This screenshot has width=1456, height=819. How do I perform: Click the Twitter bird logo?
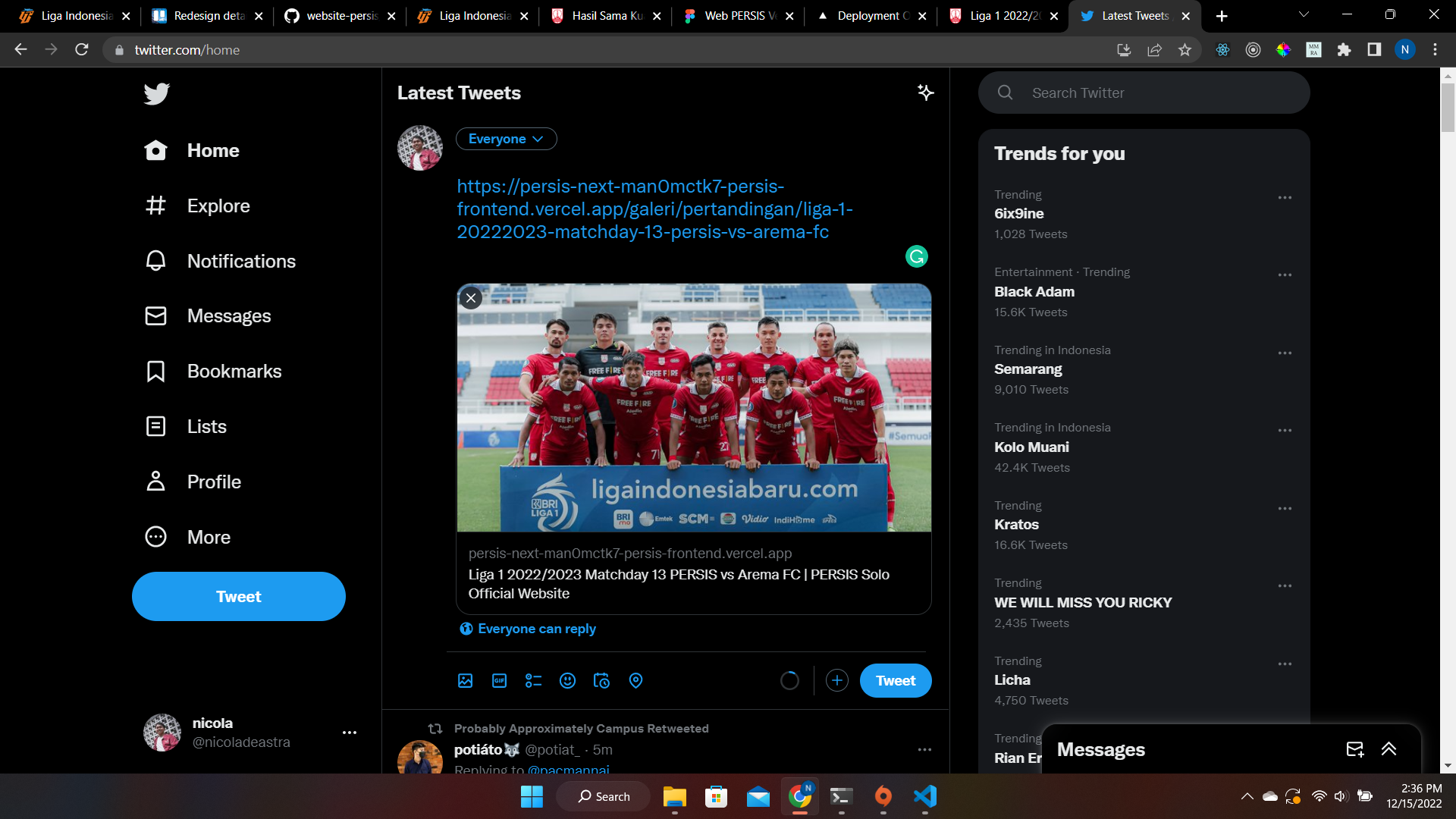156,94
